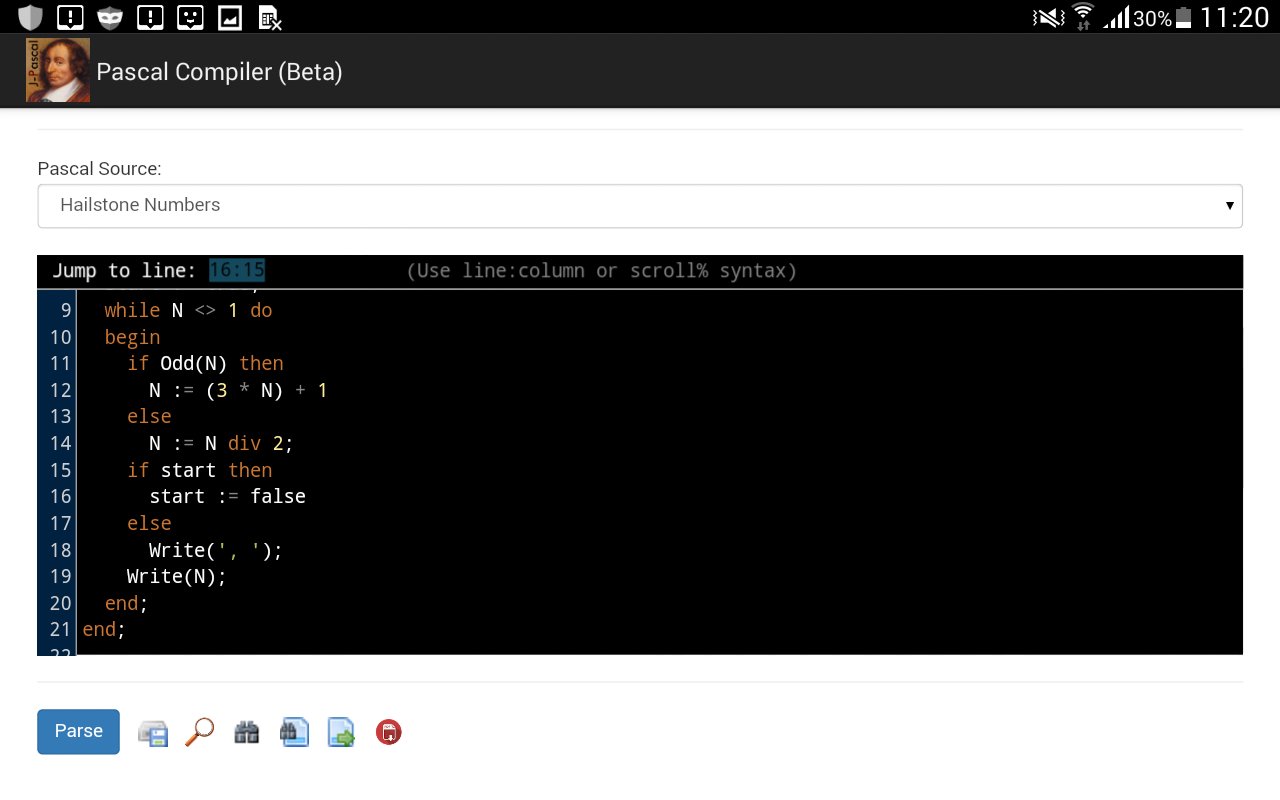Click line number 14 in the gutter
Screen dimensions: 1280x800
[x=60, y=443]
